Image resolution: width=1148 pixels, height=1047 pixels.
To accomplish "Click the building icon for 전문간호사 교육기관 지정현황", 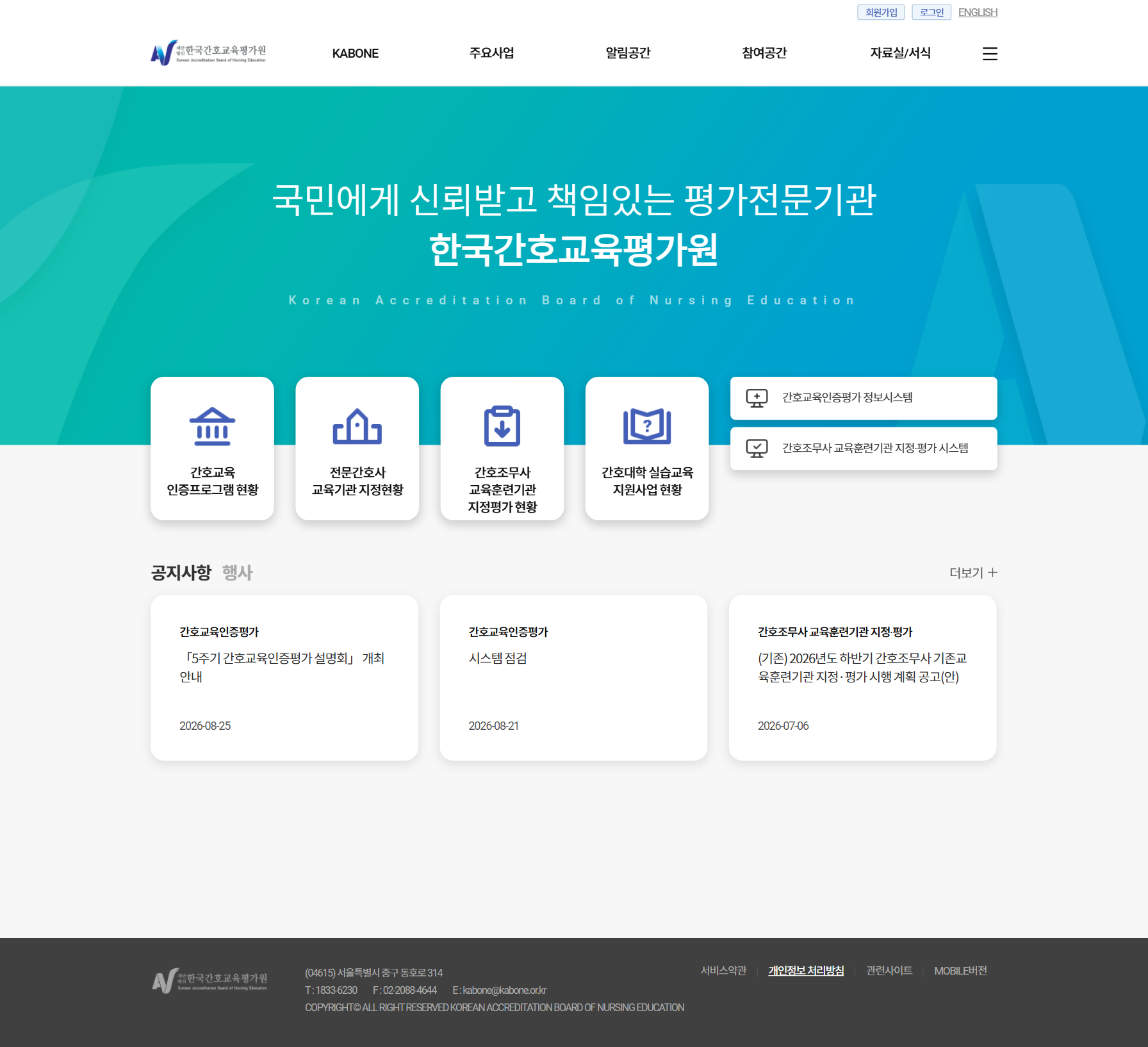I will (357, 426).
